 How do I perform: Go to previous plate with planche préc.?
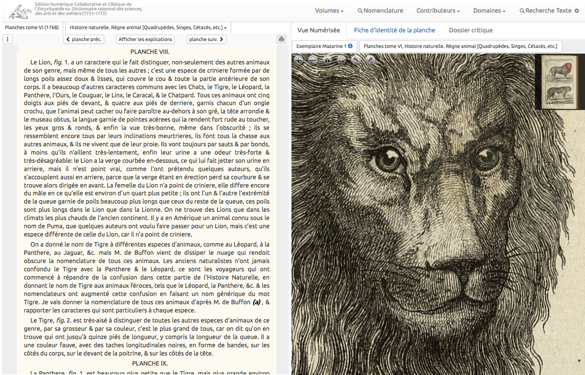(x=84, y=39)
